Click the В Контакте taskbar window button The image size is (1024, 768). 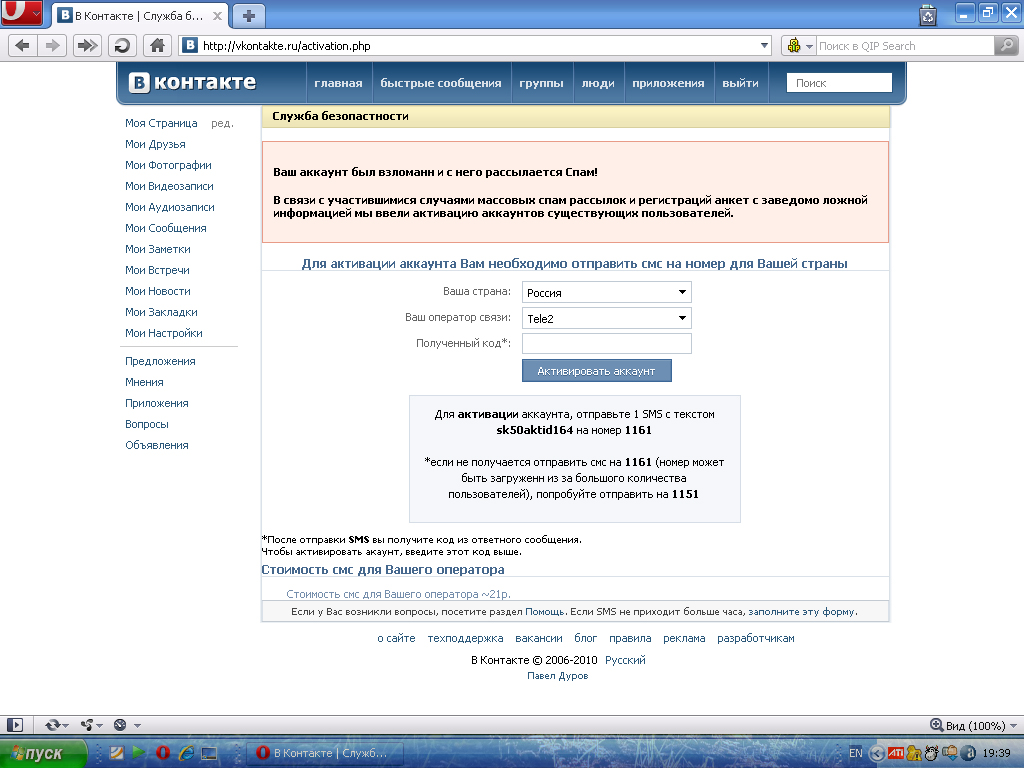tap(325, 753)
